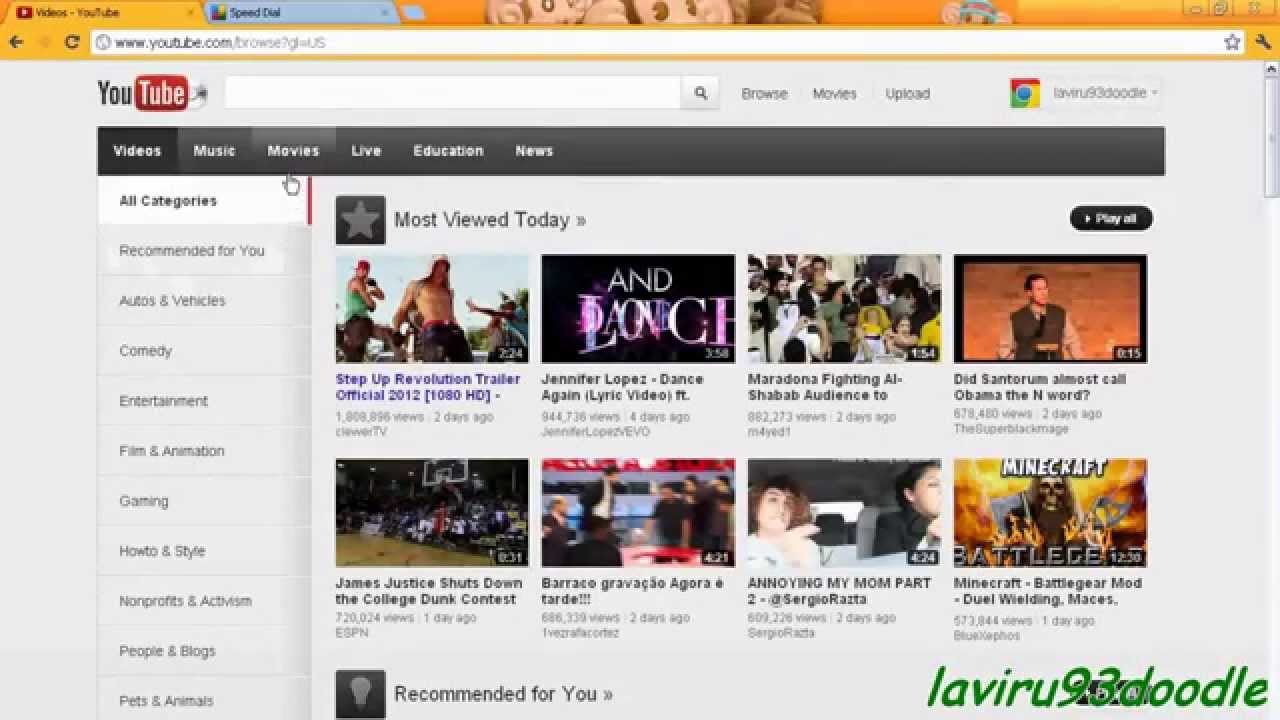Select the Videos navigation tab
This screenshot has height=720, width=1280.
(137, 151)
